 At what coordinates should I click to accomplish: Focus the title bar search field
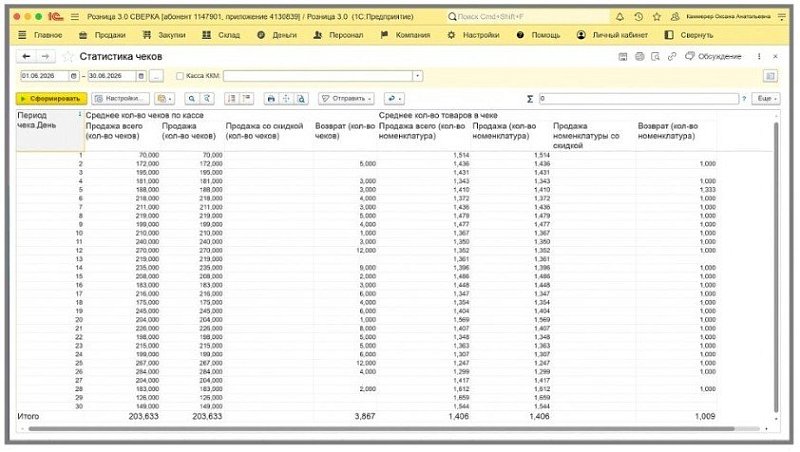pyautogui.click(x=528, y=17)
